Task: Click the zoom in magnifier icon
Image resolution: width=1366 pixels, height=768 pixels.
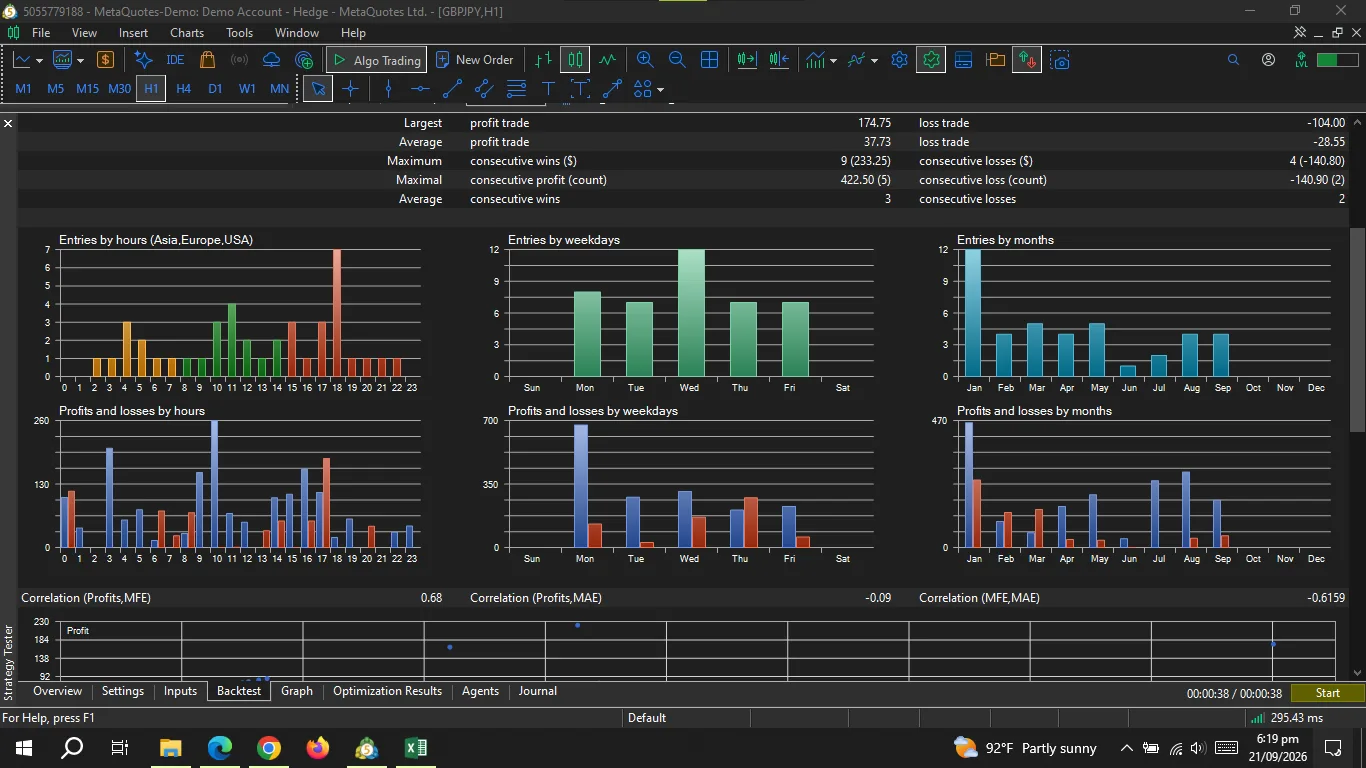Action: [645, 60]
